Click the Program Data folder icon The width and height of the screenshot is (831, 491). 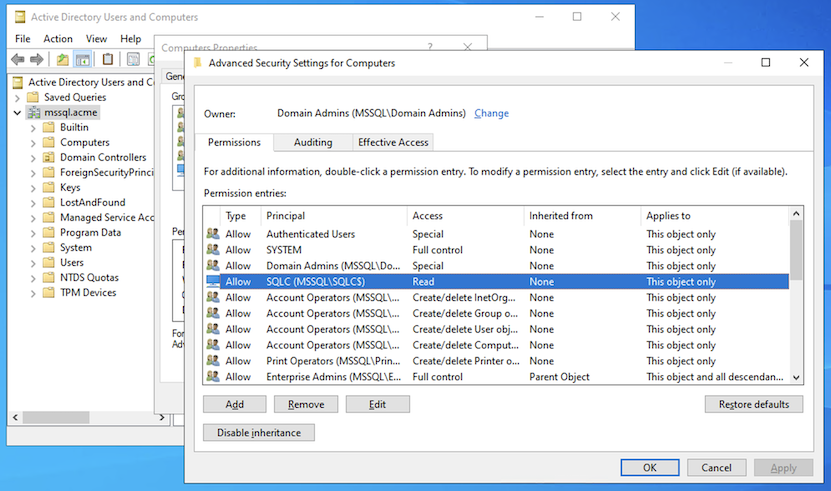click(49, 233)
